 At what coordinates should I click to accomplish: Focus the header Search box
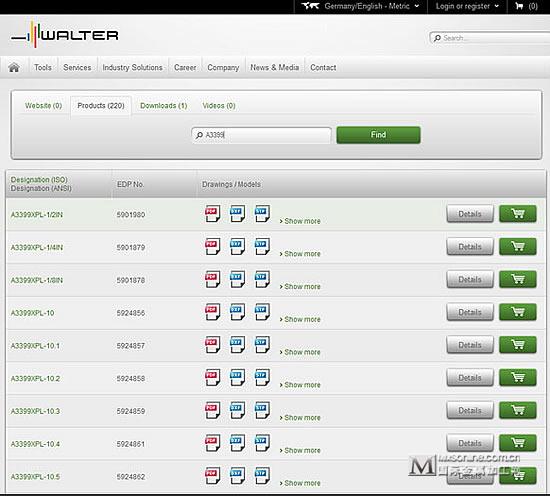tap(490, 38)
